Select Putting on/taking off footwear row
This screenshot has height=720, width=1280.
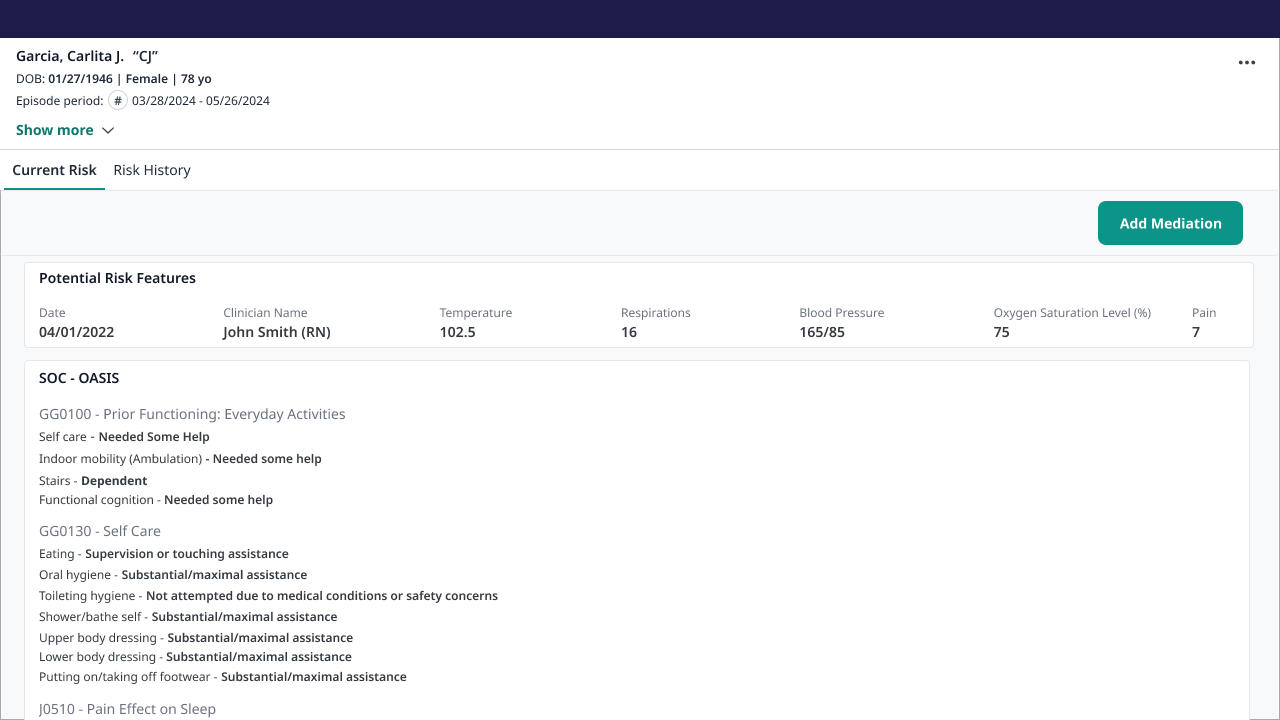(223, 677)
